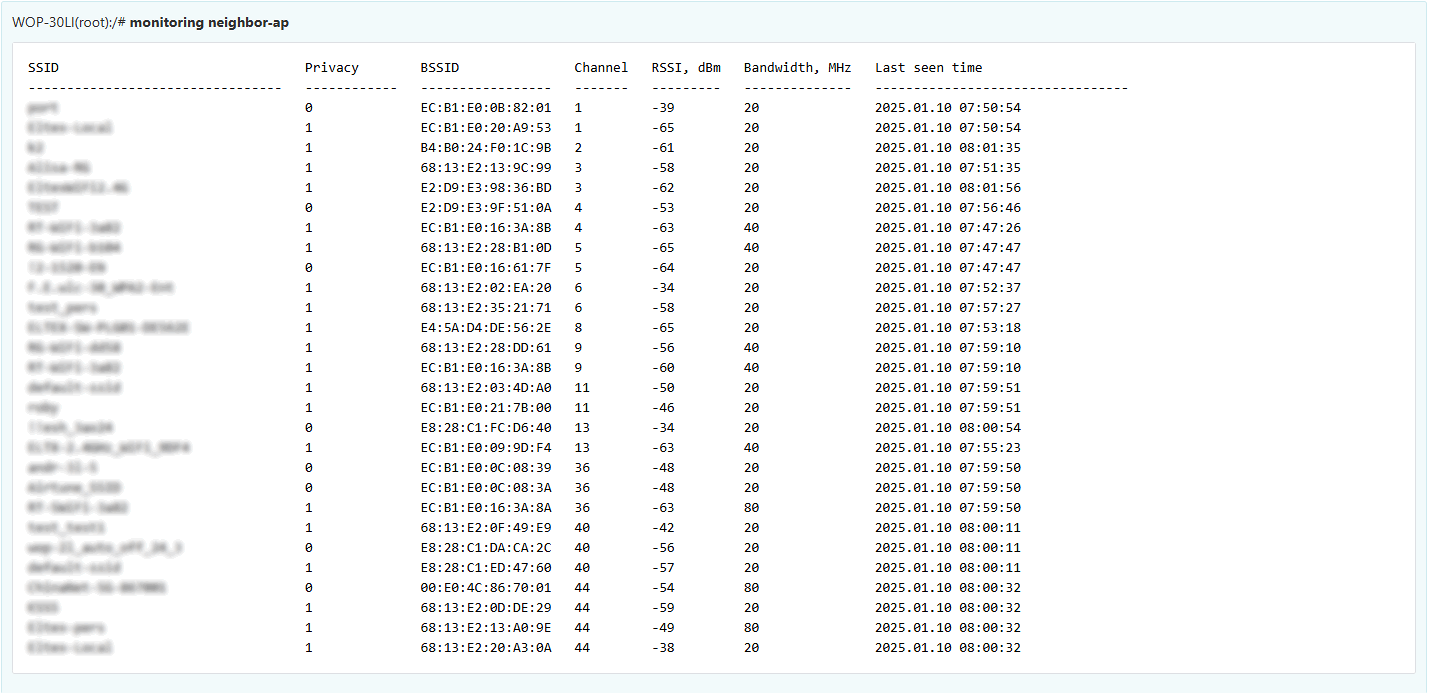Select BSSID 68:13:E2:02:EA:20
The width and height of the screenshot is (1429, 693).
[486, 288]
